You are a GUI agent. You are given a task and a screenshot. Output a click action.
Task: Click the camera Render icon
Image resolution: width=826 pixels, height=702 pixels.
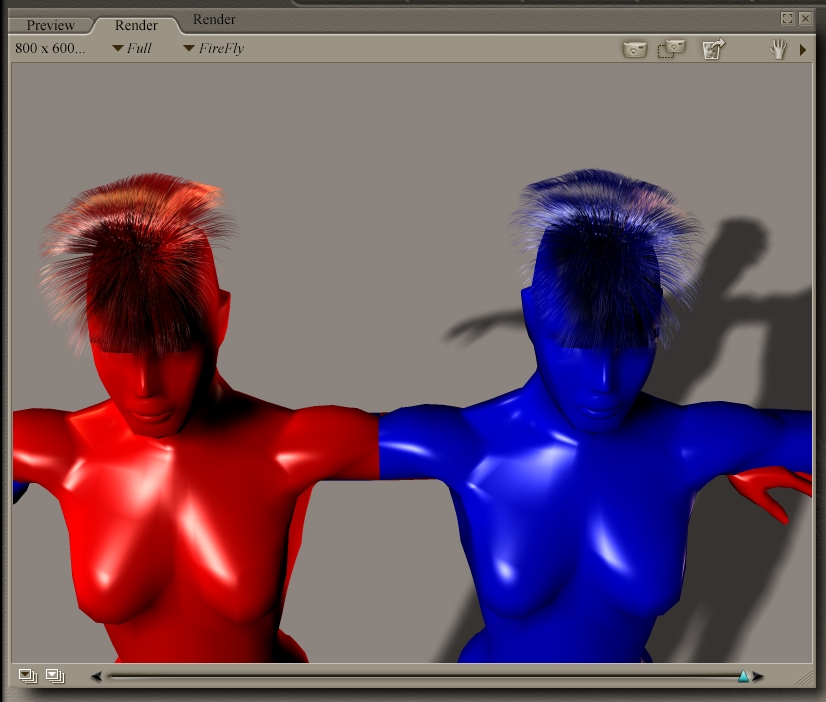635,49
